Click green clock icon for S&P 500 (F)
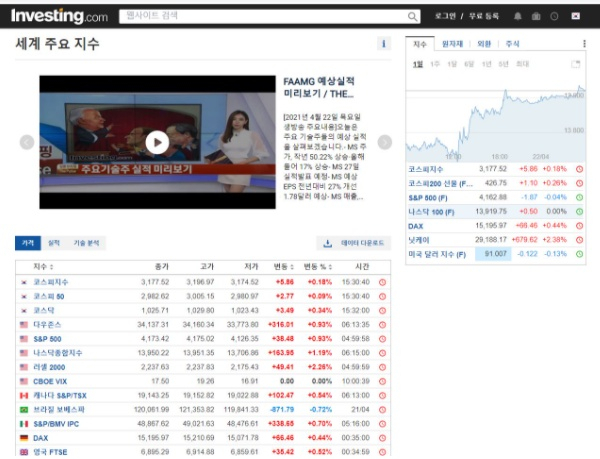The image size is (600, 459). click(x=580, y=197)
